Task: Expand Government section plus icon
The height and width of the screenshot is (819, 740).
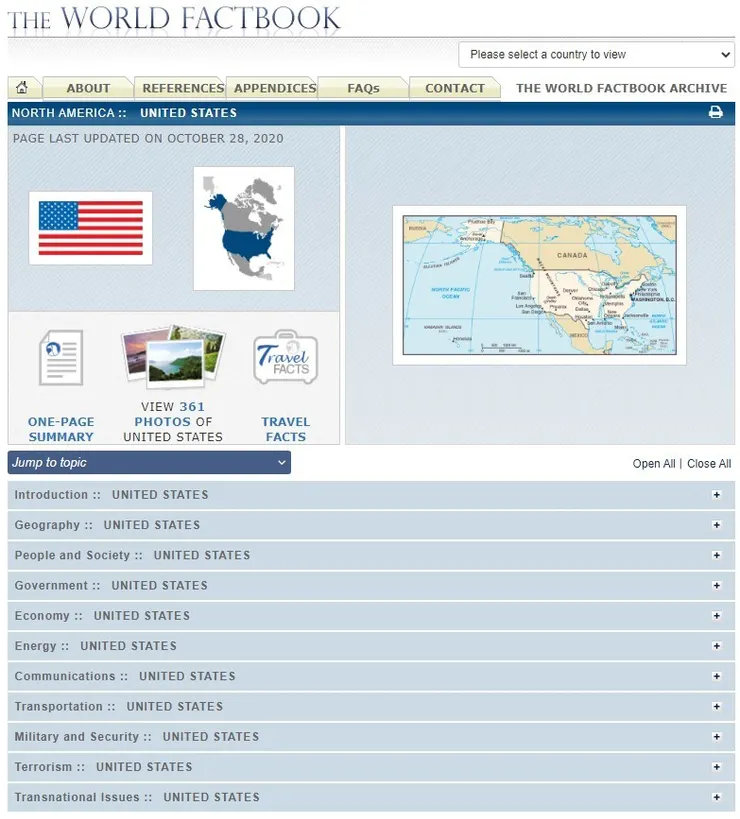Action: [x=716, y=586]
